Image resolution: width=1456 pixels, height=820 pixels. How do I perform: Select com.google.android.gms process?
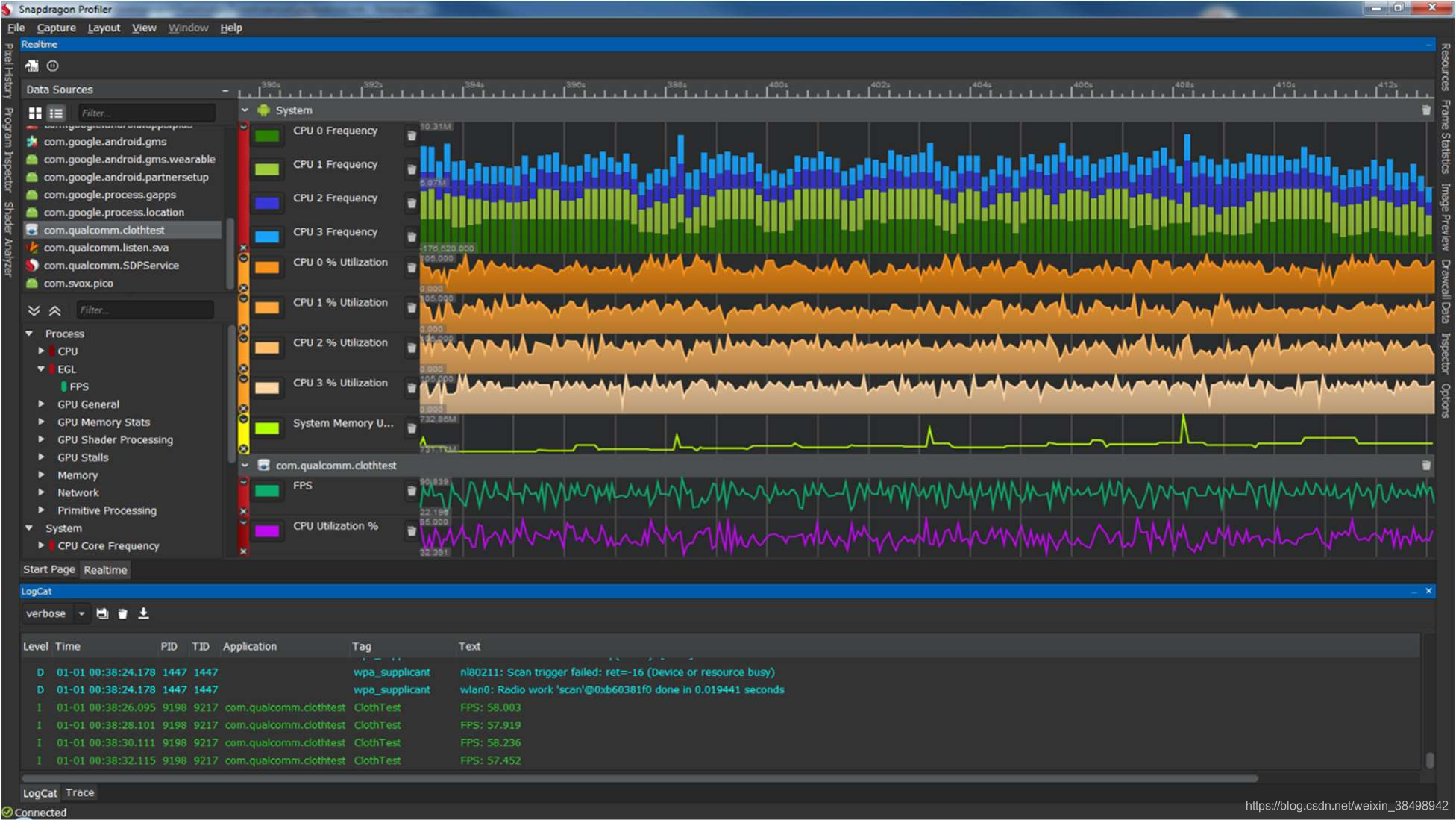[x=104, y=142]
